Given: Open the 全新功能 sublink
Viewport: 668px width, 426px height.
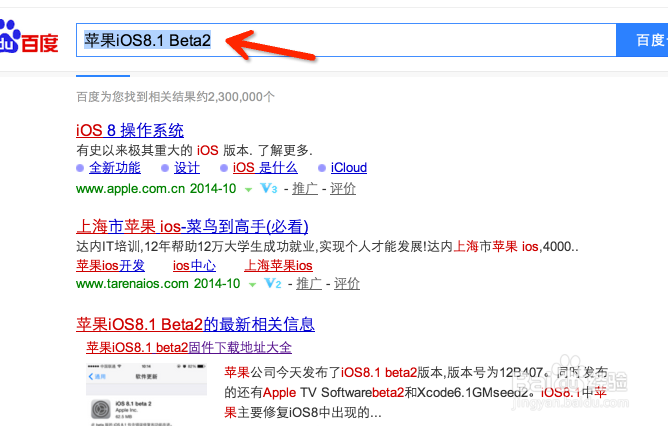Looking at the screenshot, I should 115,168.
